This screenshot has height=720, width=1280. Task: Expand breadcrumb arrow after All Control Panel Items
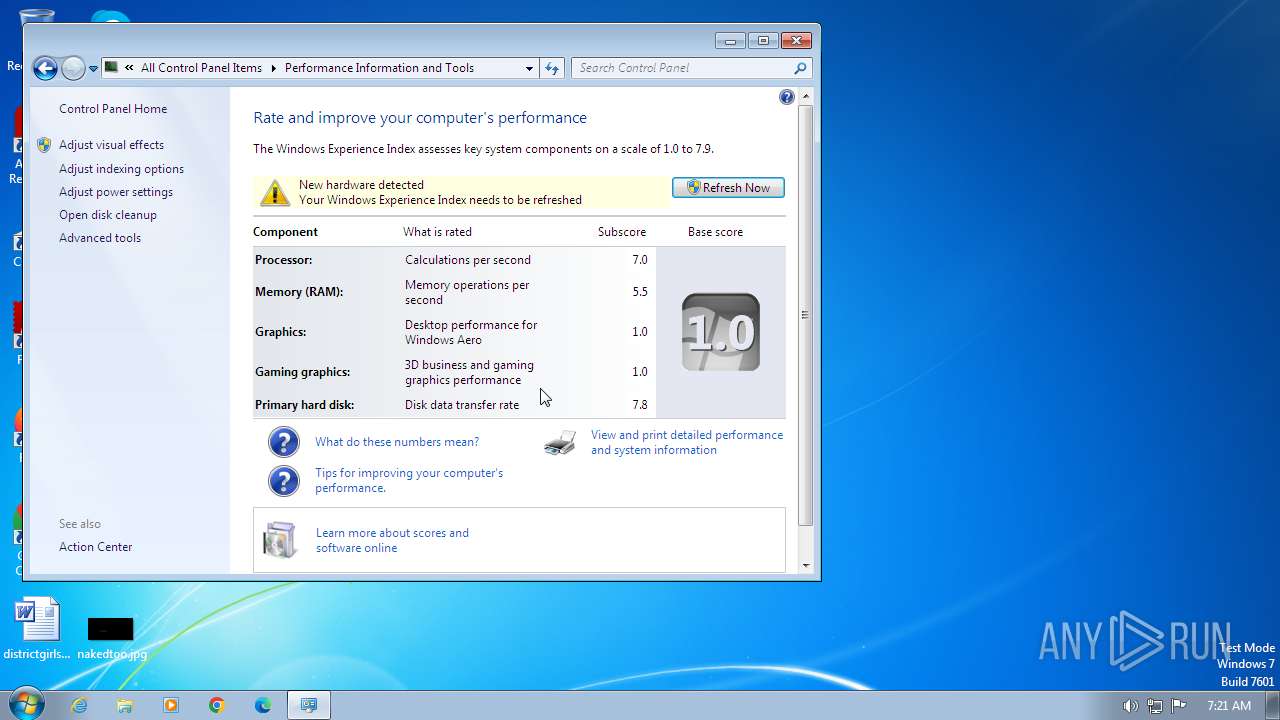click(x=273, y=68)
